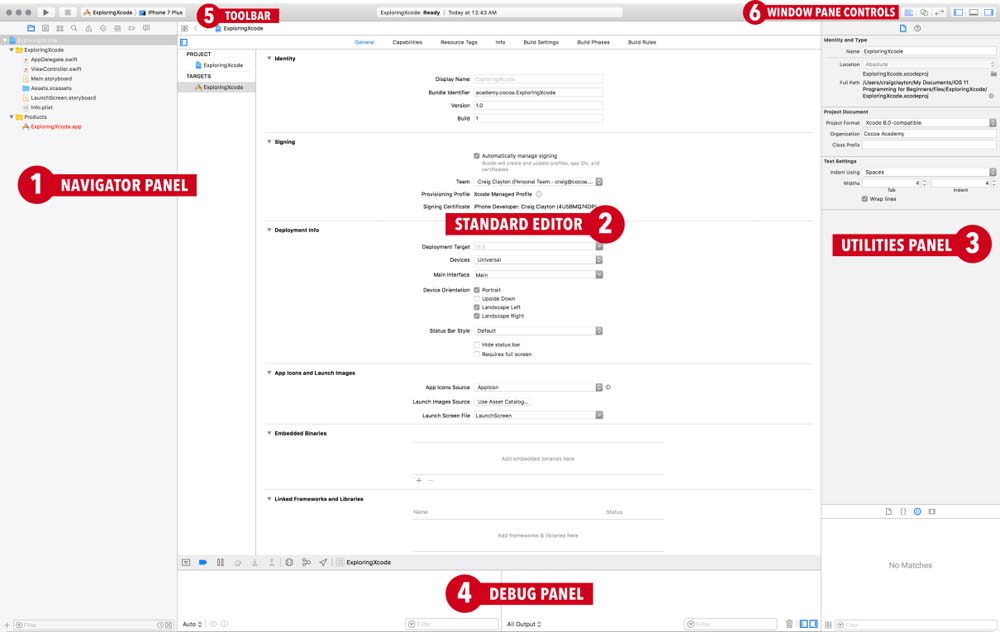This screenshot has width=1000, height=632.
Task: Show the Code Snippet library braces icon
Action: click(x=903, y=511)
